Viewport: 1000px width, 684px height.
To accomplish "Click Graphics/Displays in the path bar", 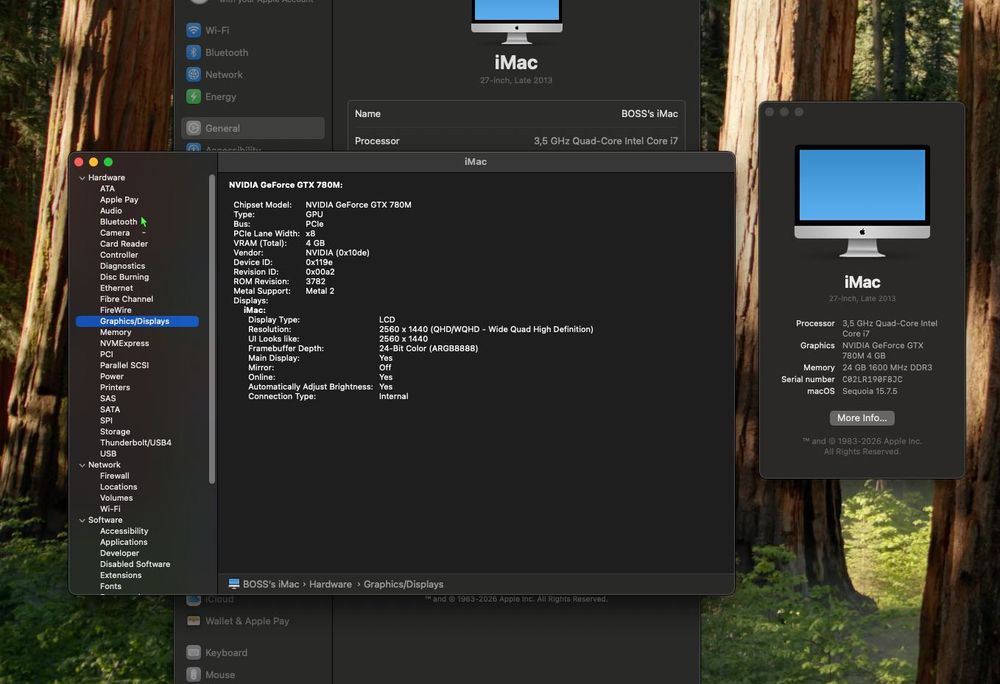I will pos(403,584).
